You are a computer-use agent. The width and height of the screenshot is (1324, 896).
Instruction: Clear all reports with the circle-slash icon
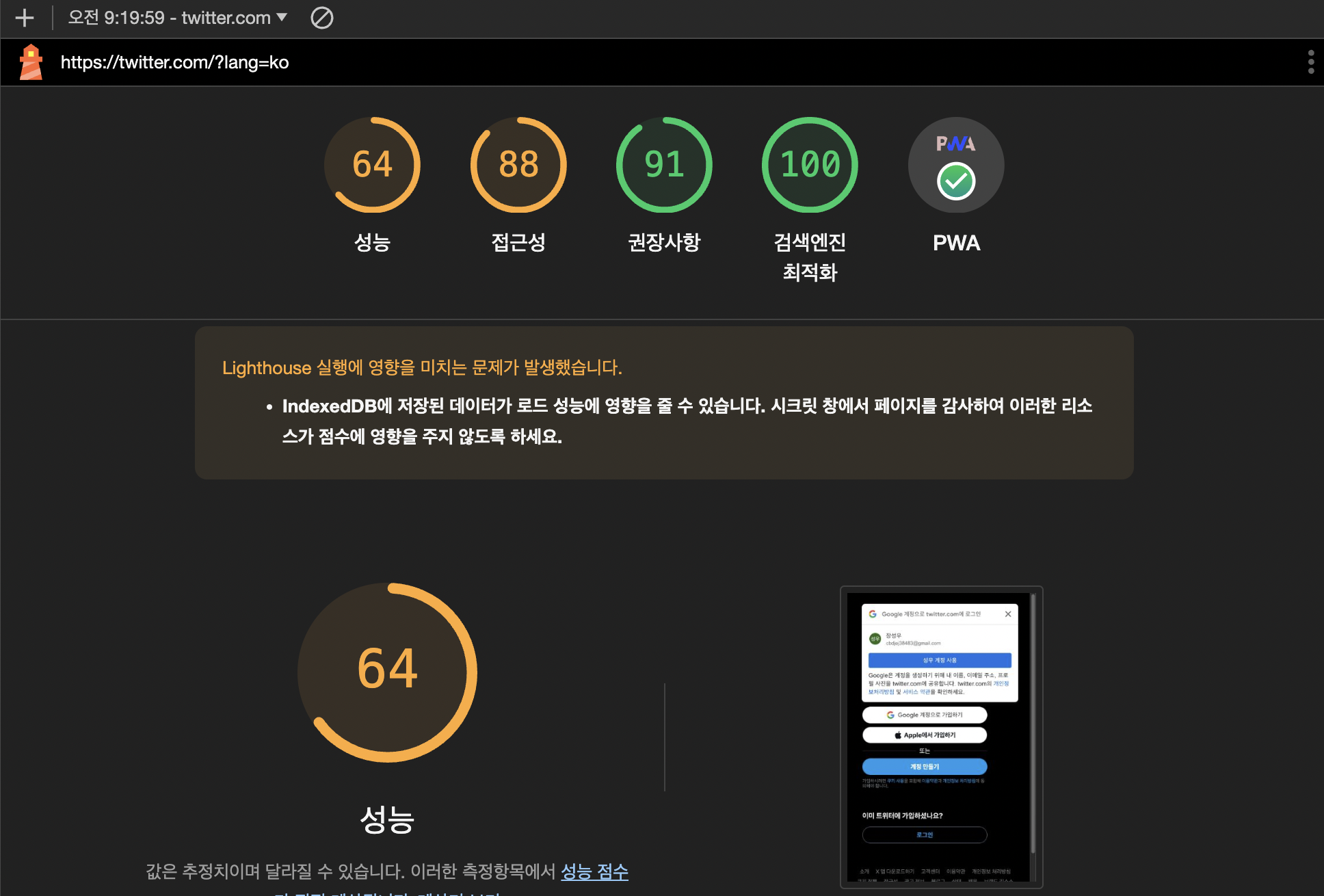tap(321, 18)
